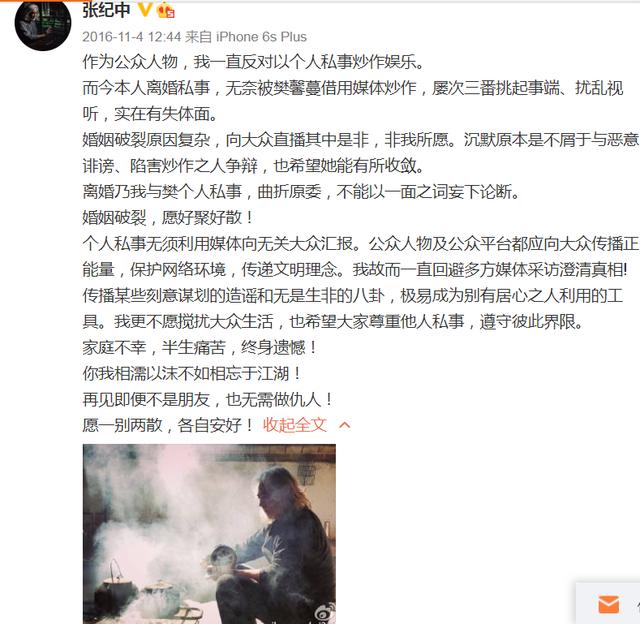Click the orange verified V badge

coord(145,9)
